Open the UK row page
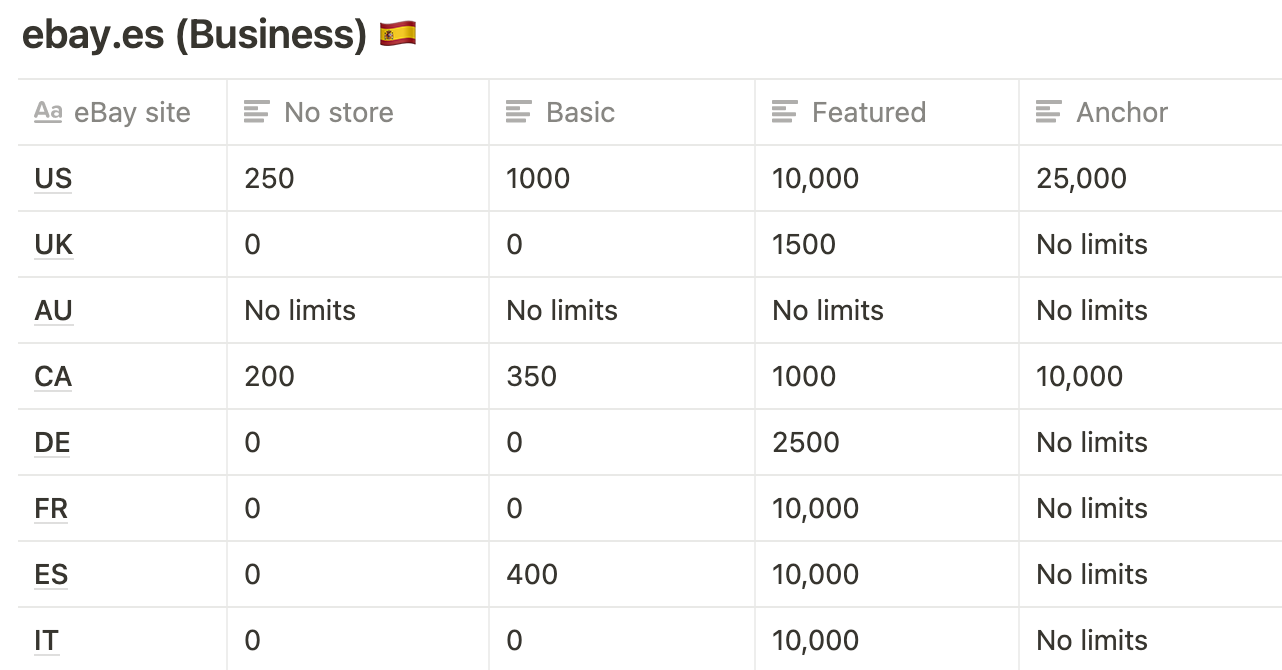The width and height of the screenshot is (1282, 670). pyautogui.click(x=53, y=244)
